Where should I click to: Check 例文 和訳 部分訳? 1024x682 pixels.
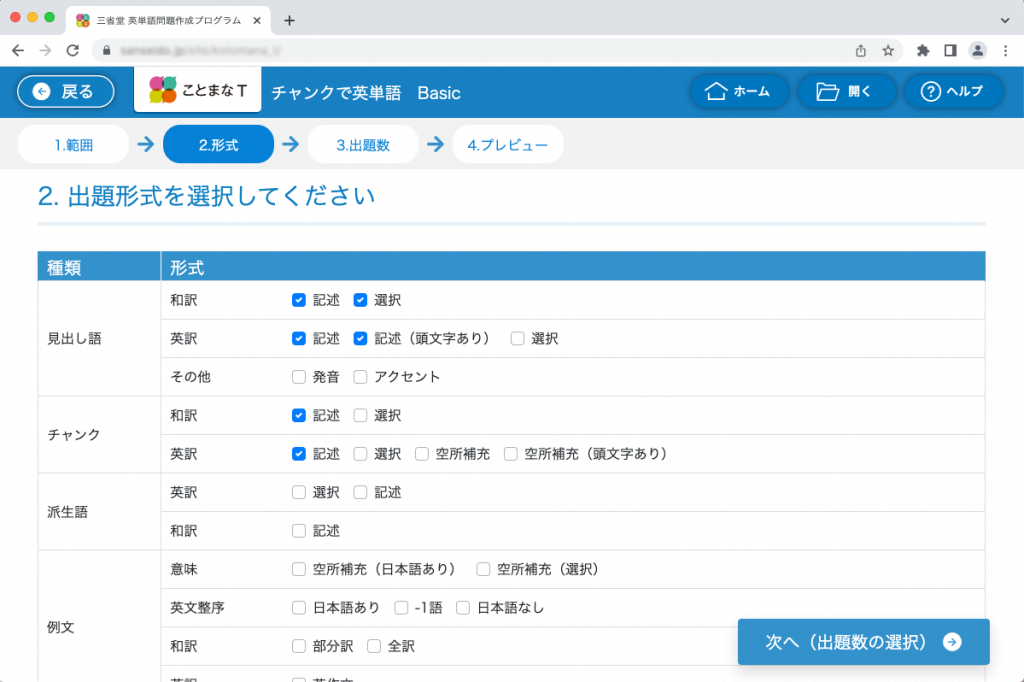pyautogui.click(x=298, y=646)
